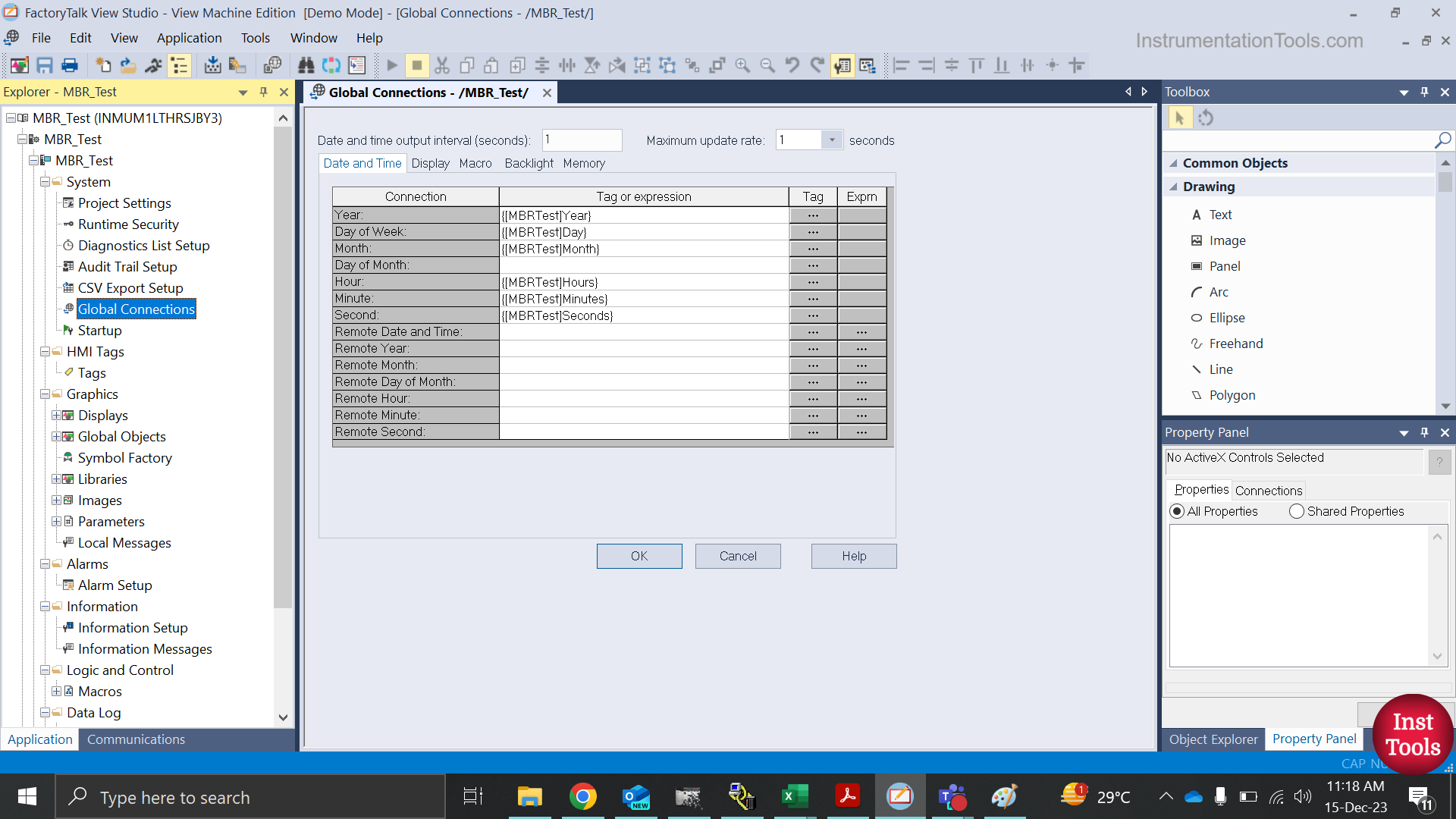Click the circular-arrows Replace toolbar icon
Viewport: 1456px width, 819px height.
(x=331, y=65)
